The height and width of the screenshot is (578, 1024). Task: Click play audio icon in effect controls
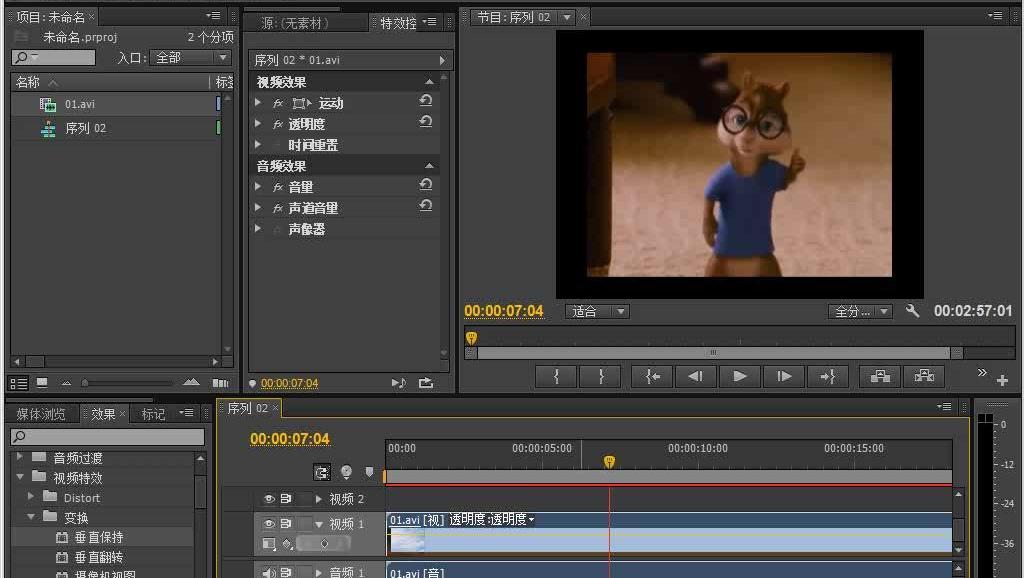tap(398, 383)
